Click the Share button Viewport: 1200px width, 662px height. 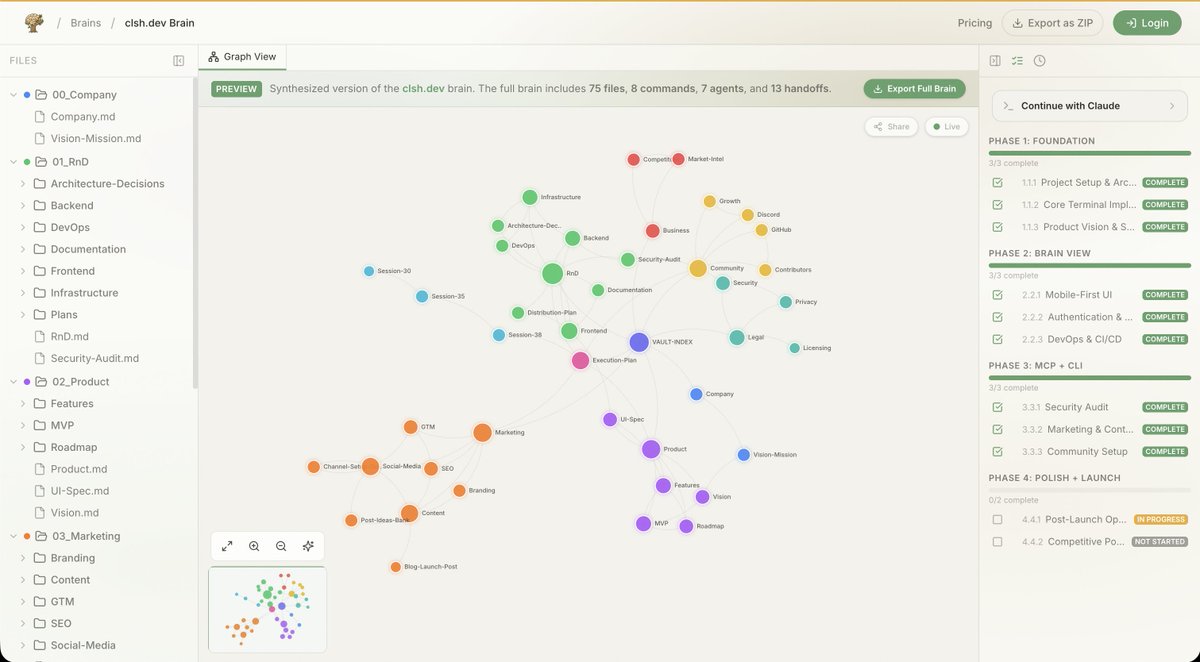pos(891,127)
